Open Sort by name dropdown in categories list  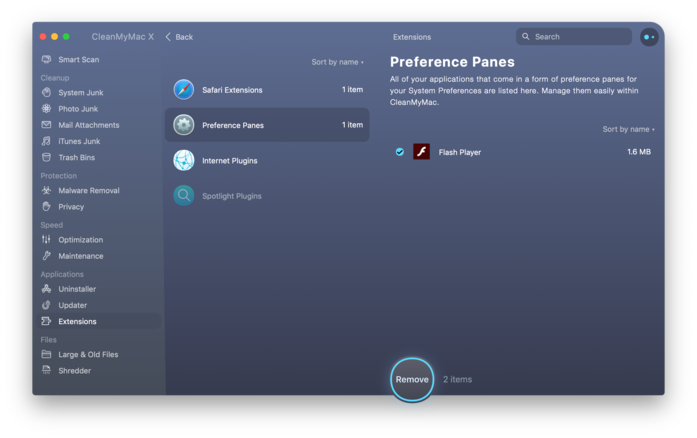pos(337,62)
